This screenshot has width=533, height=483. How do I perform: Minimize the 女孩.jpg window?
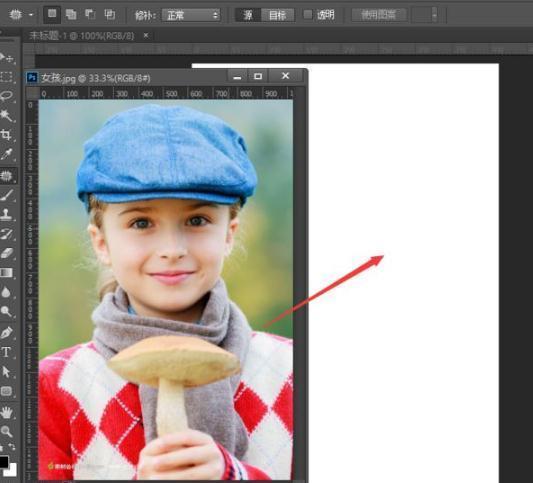coord(237,76)
